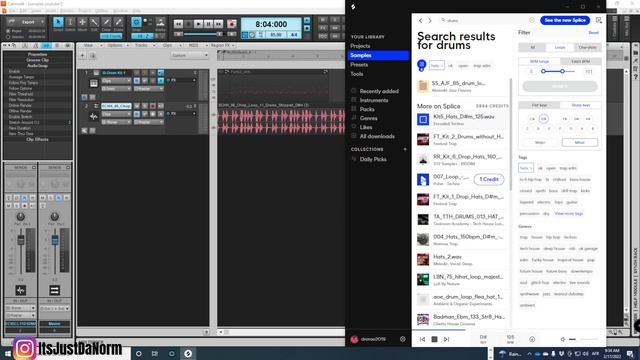The image size is (640, 360).
Task: Open Likes in Splice sidebar
Action: [x=366, y=127]
